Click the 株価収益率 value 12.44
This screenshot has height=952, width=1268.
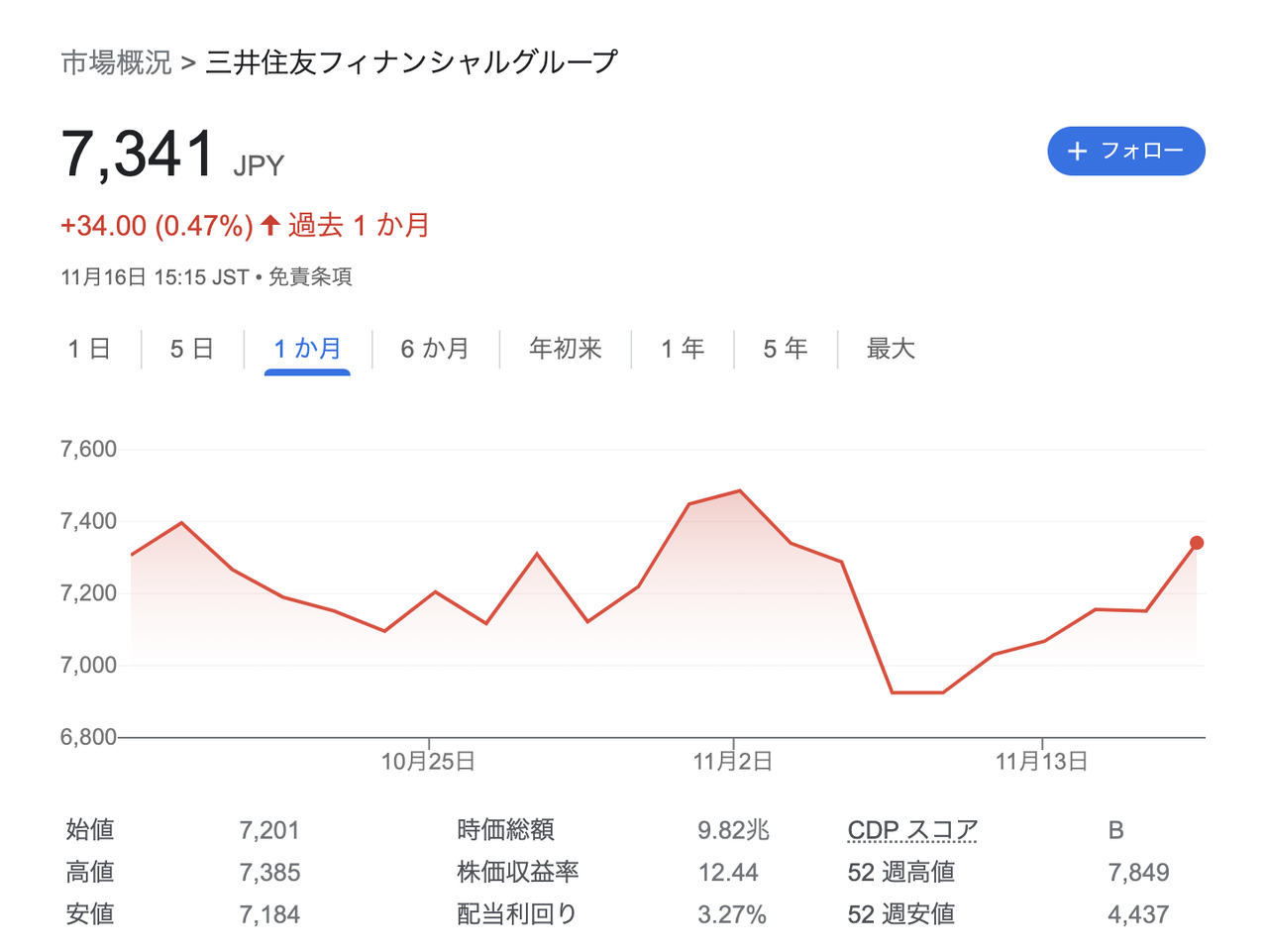728,873
